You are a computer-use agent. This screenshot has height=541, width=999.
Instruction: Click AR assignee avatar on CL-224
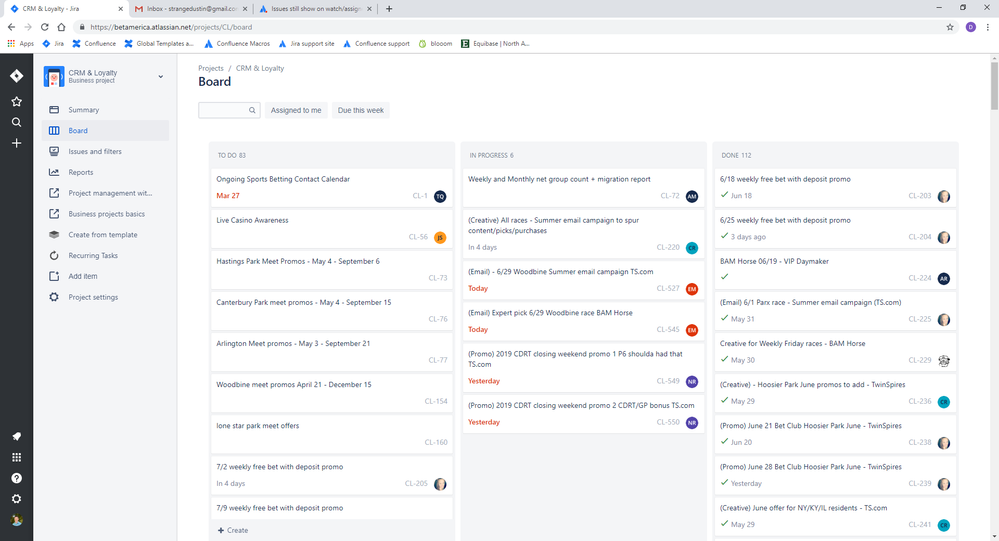pyautogui.click(x=944, y=278)
